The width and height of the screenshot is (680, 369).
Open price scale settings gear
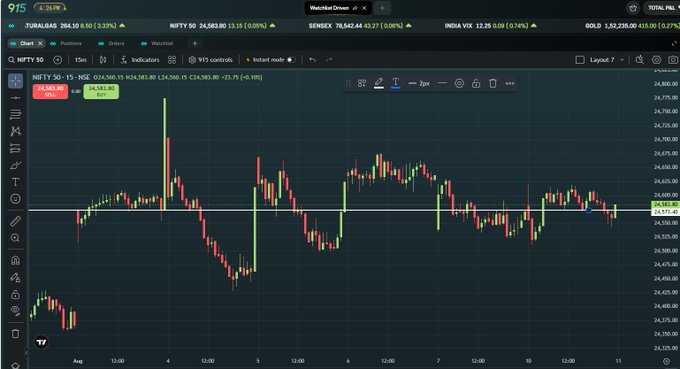coord(666,361)
